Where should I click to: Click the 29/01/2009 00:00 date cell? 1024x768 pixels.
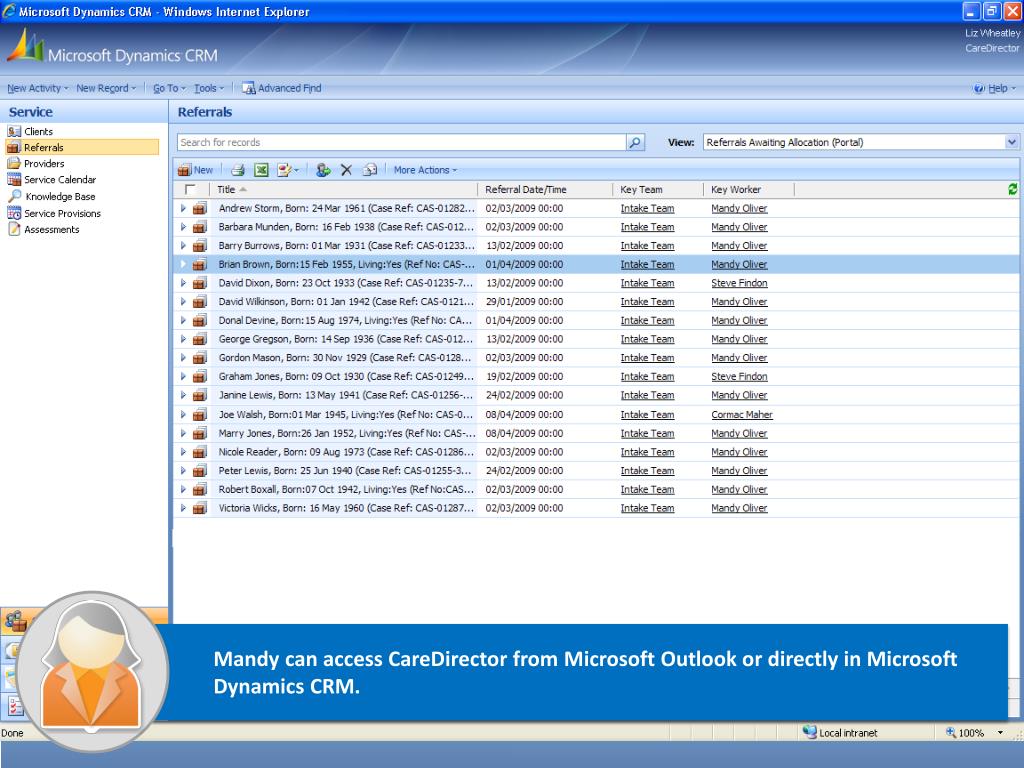524,302
